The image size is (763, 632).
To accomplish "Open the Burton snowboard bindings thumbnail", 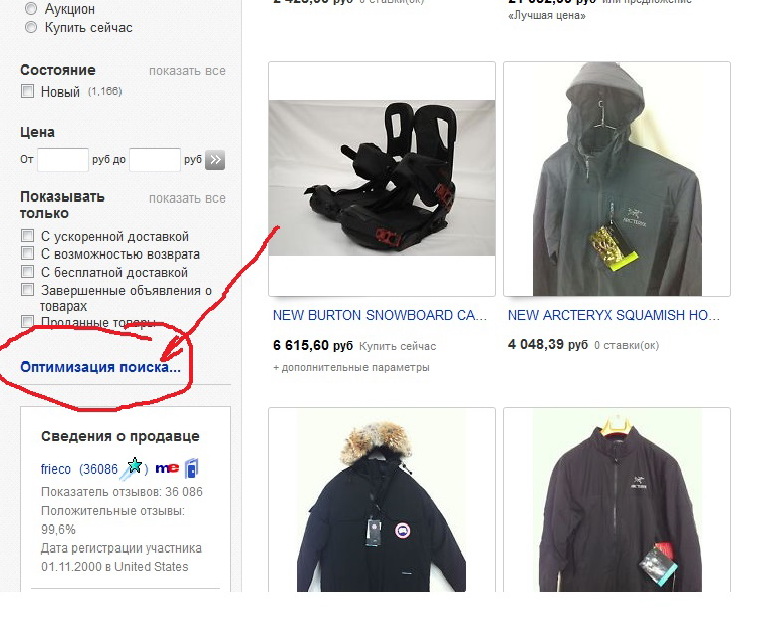I will (382, 179).
